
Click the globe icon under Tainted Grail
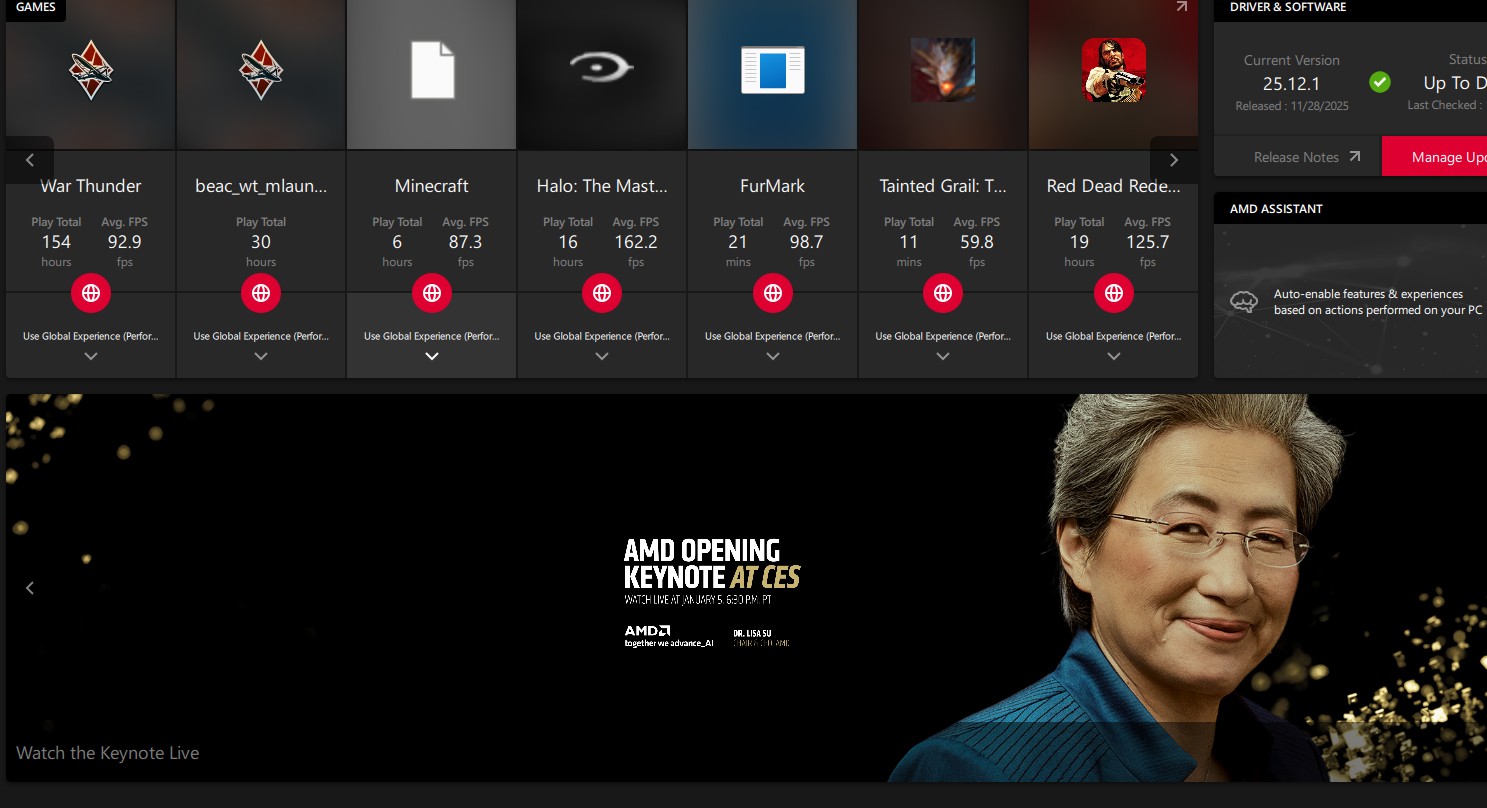[x=943, y=293]
